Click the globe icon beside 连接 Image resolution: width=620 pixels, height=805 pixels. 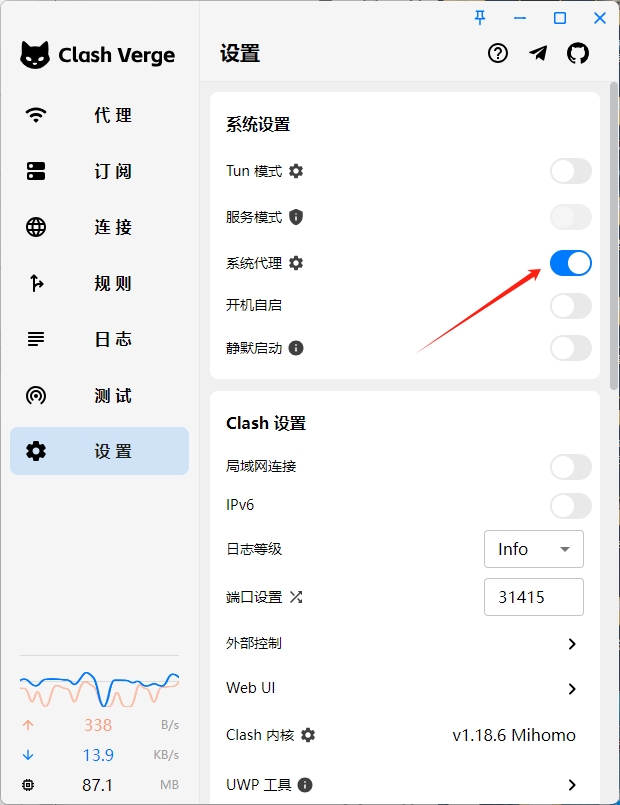tap(36, 227)
